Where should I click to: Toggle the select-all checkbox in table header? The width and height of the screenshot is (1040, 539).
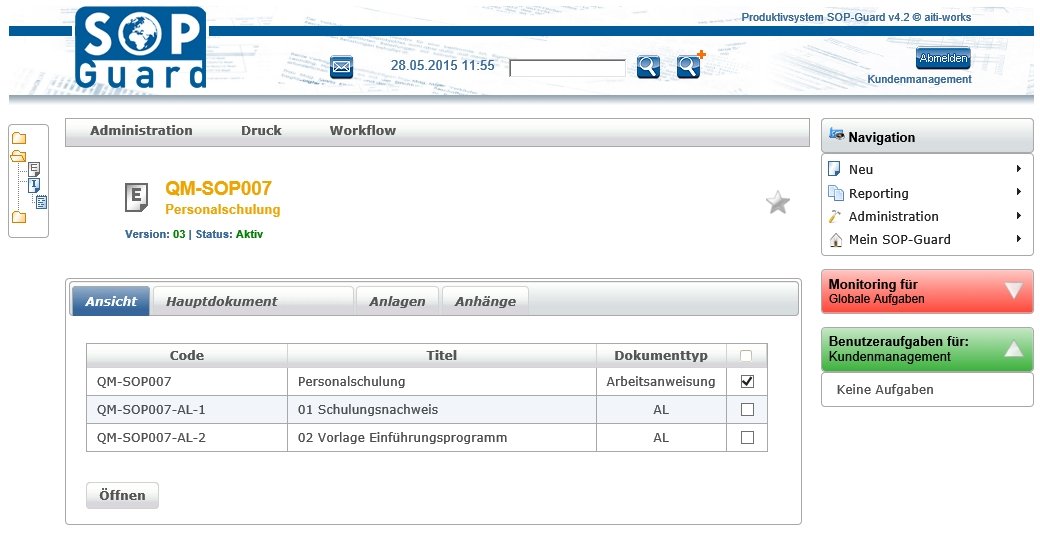coord(746,355)
